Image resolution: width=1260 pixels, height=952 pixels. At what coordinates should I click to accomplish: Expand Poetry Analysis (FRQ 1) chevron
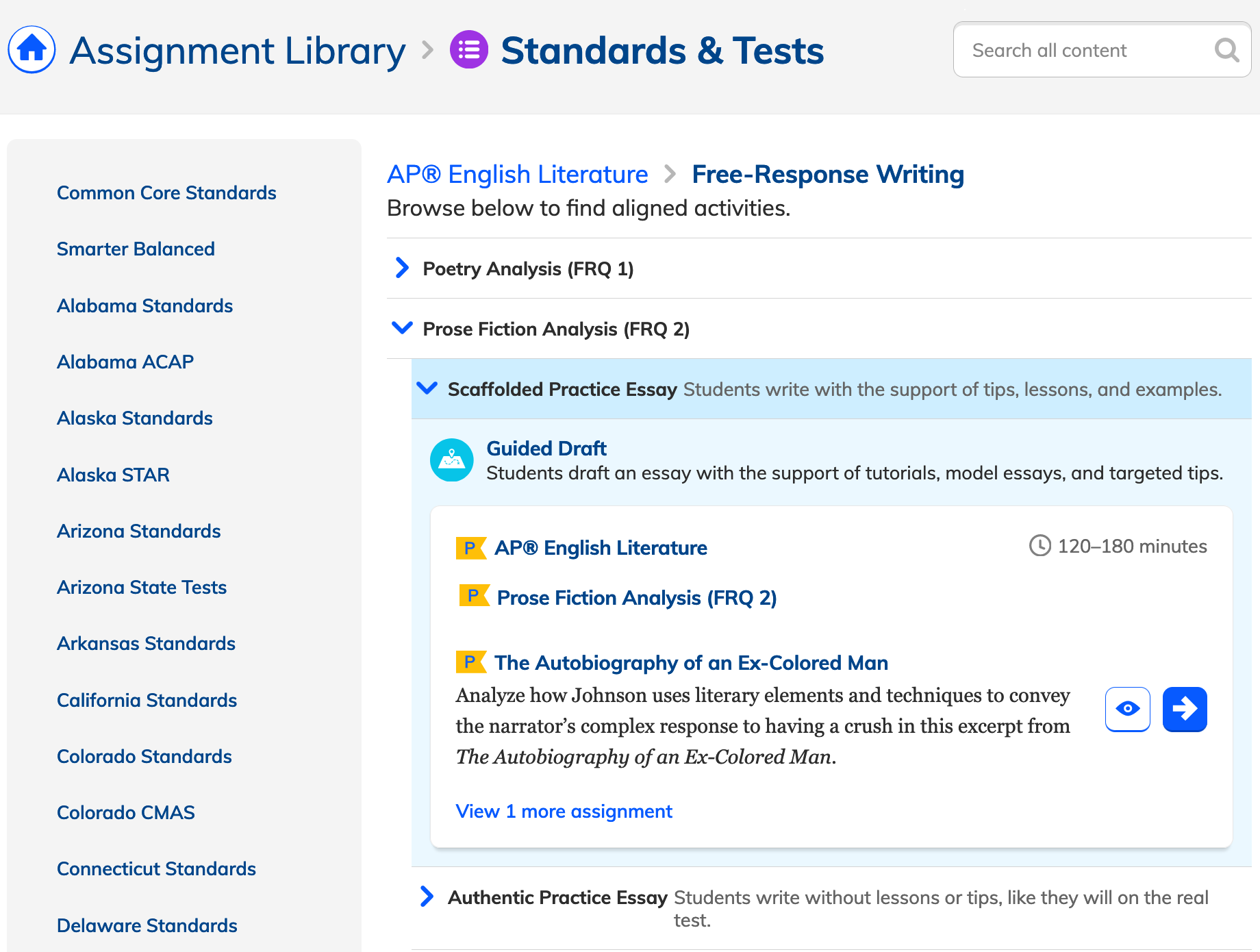(402, 268)
